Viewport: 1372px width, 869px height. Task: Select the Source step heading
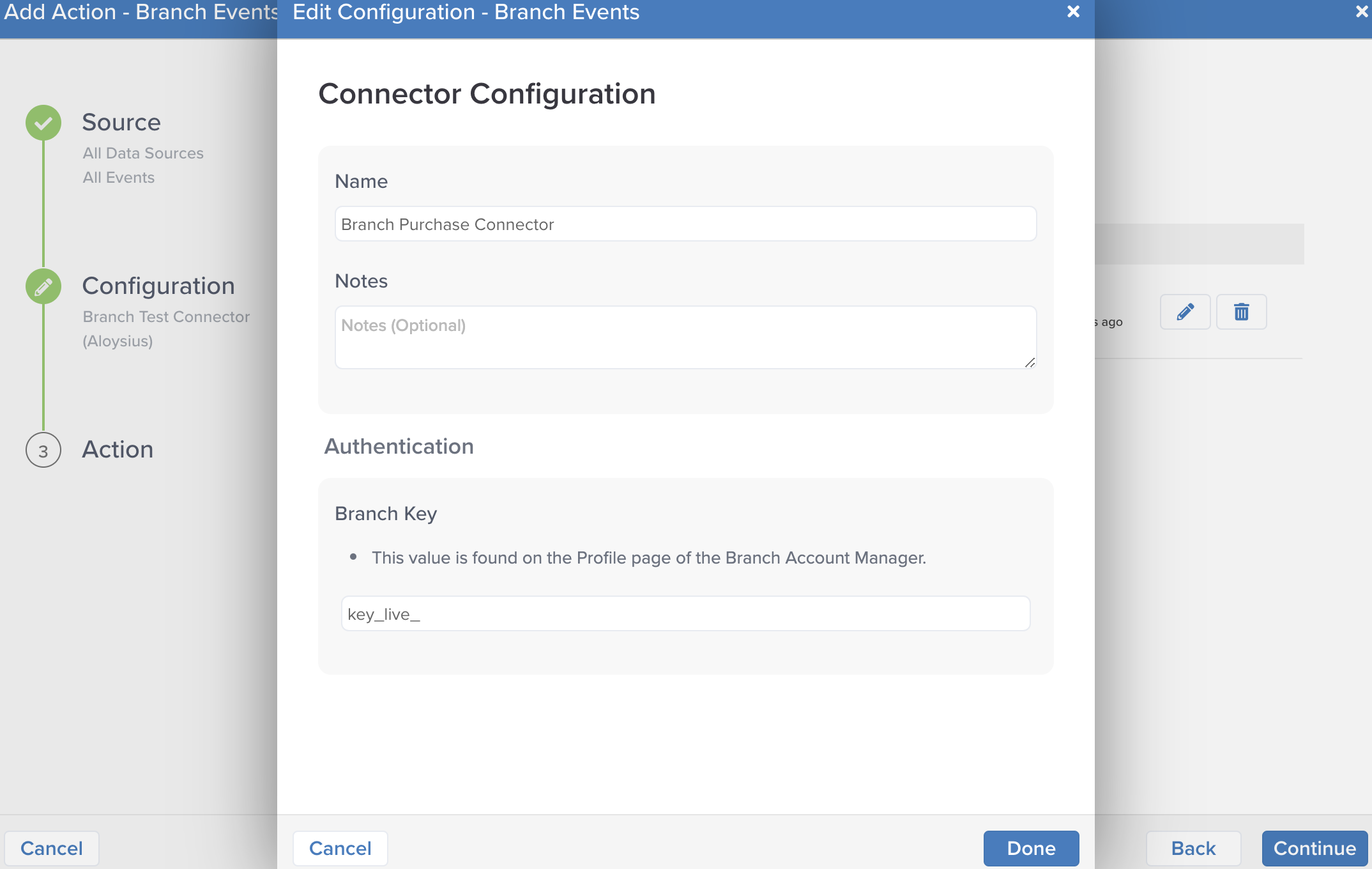pos(121,122)
